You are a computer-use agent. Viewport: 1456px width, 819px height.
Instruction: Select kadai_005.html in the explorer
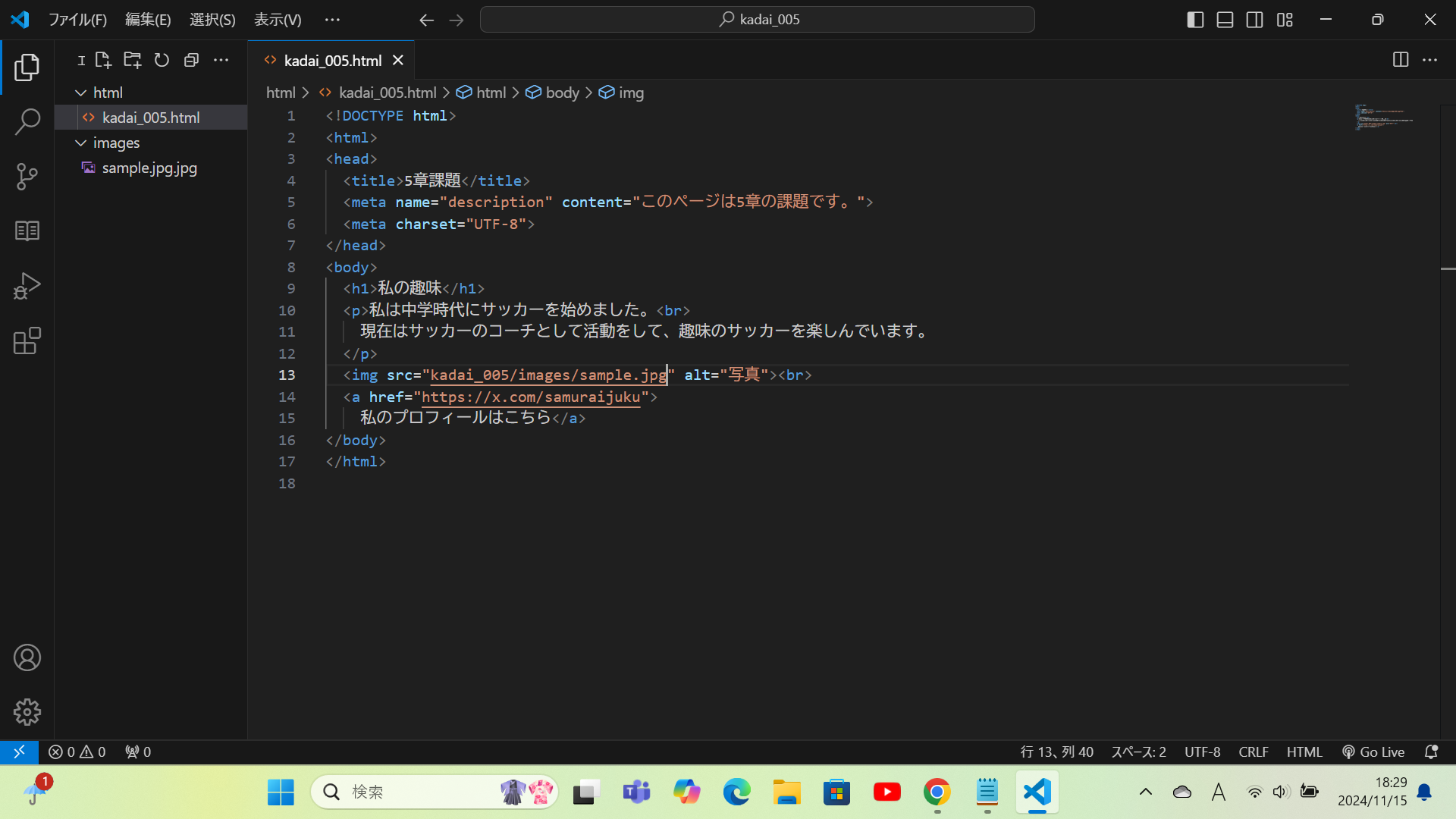click(x=151, y=118)
